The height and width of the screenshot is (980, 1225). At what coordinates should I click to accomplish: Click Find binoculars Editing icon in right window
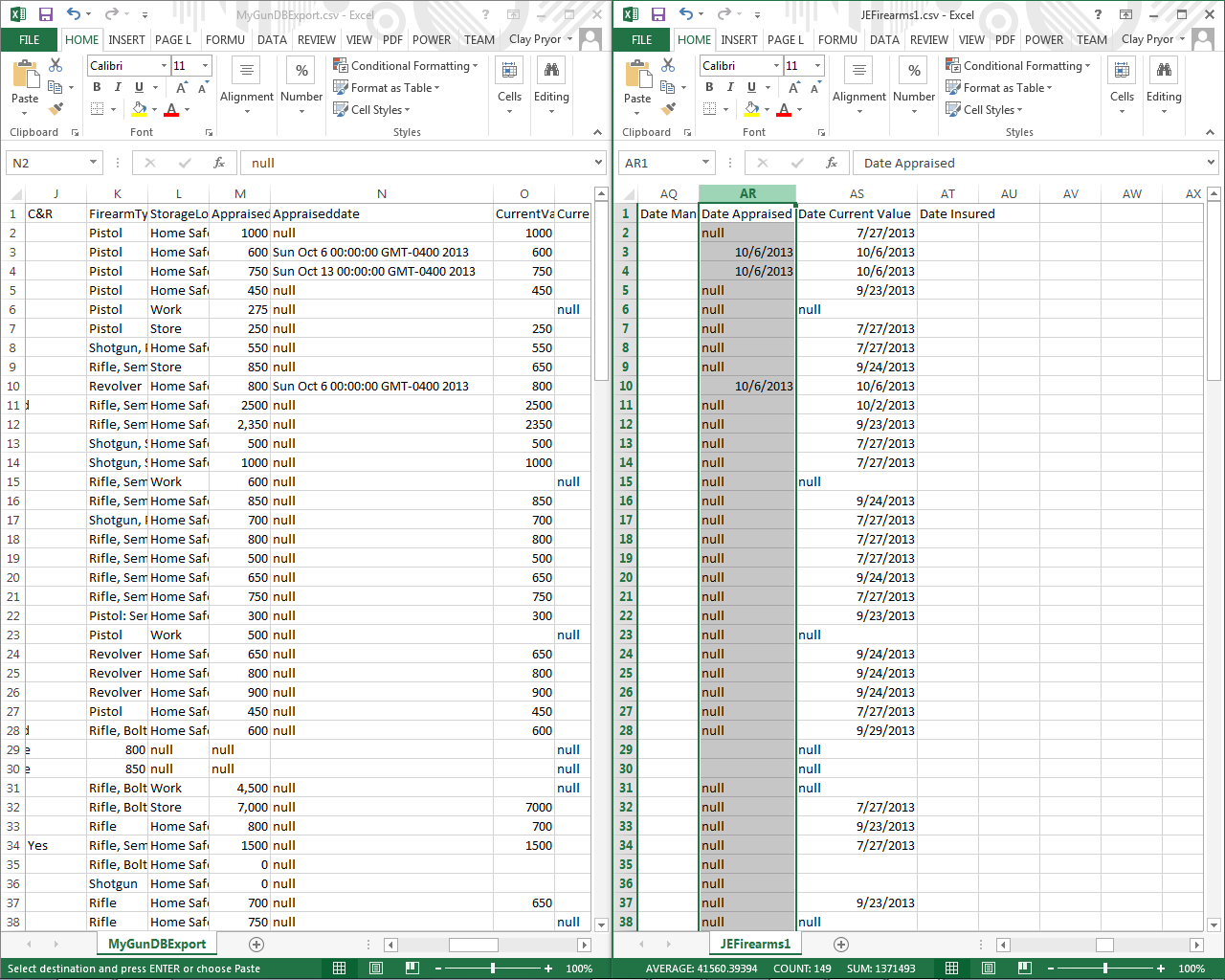(1164, 71)
